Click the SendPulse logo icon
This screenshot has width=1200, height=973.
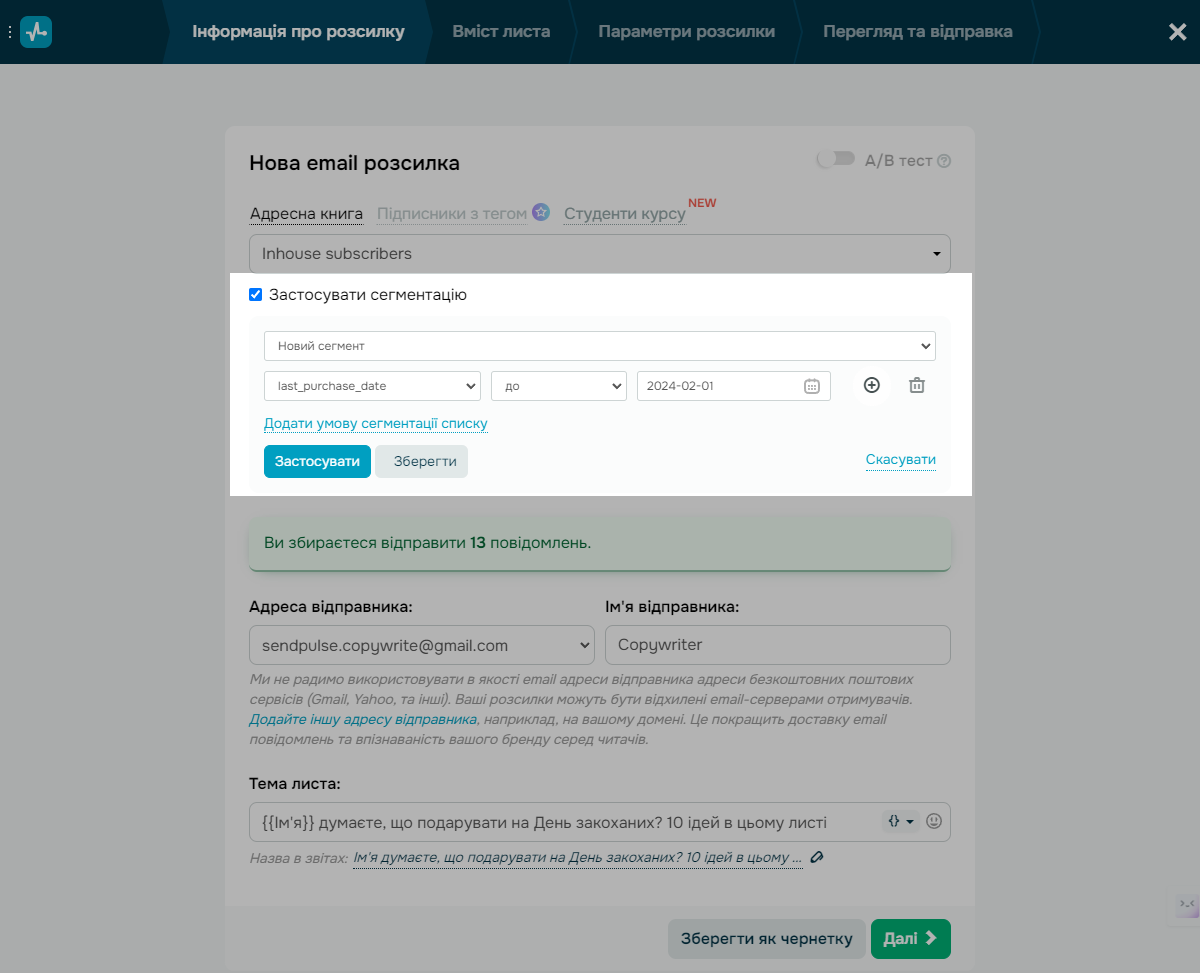36,32
